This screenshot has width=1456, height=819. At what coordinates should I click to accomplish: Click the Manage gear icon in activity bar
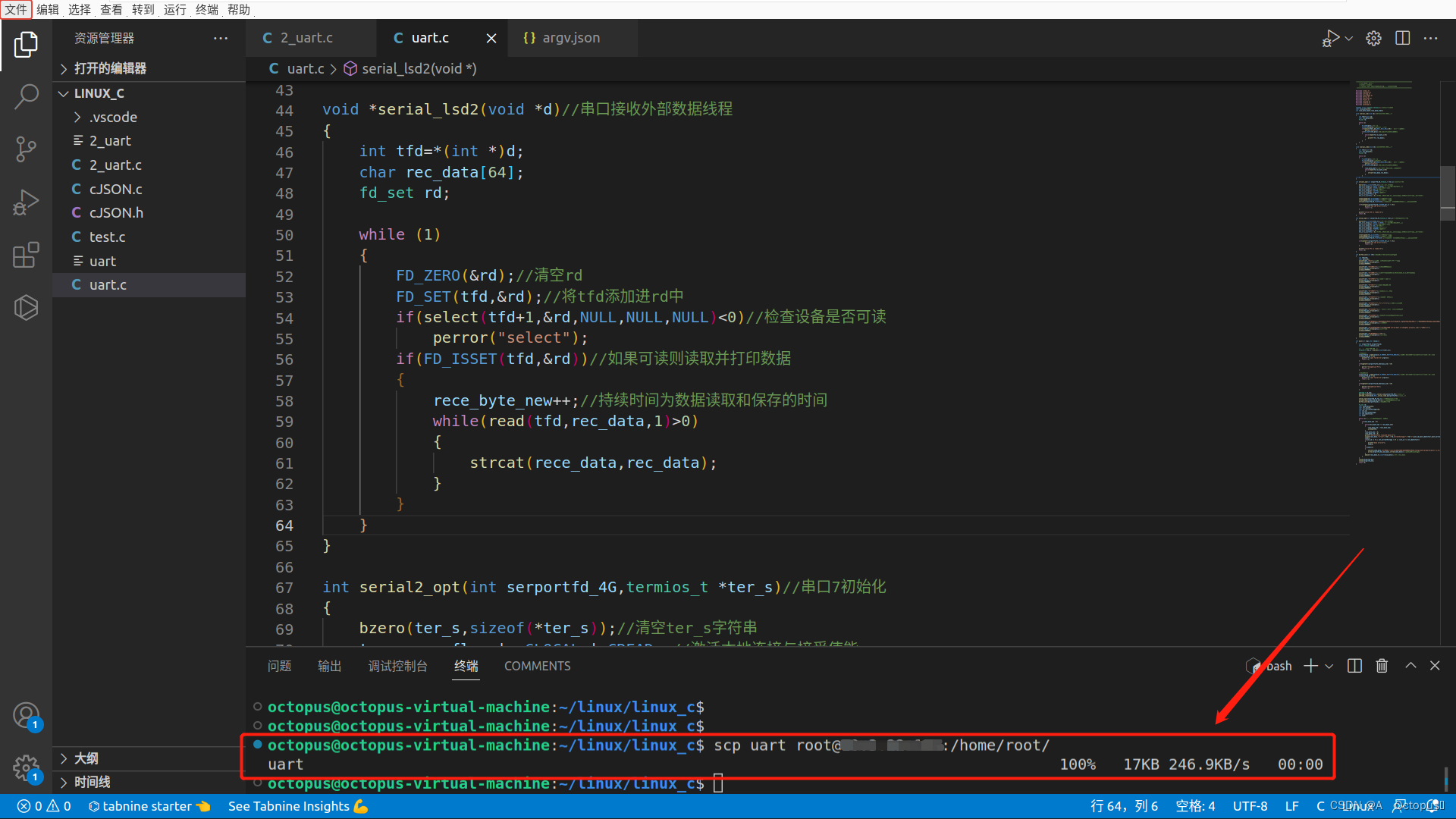(x=26, y=767)
